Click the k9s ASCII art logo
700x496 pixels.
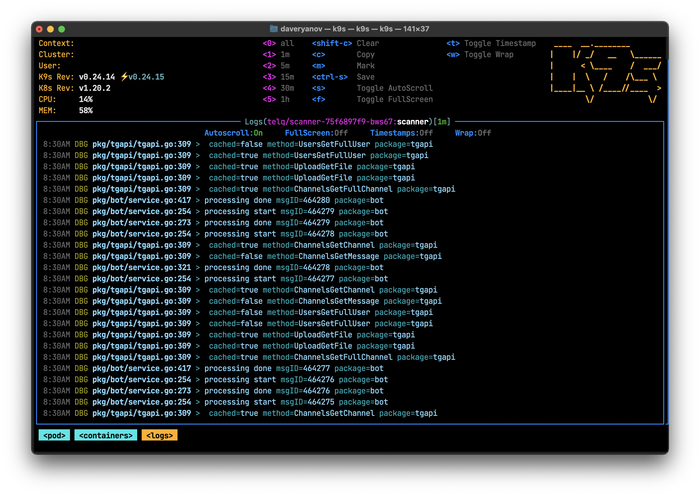coord(604,72)
